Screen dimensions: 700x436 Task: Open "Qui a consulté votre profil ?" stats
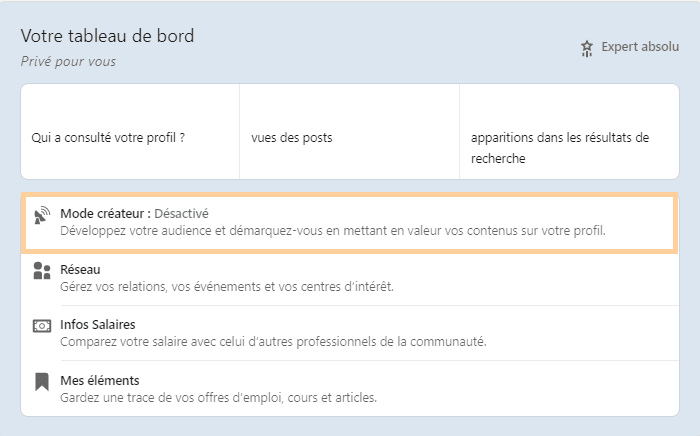(x=108, y=137)
